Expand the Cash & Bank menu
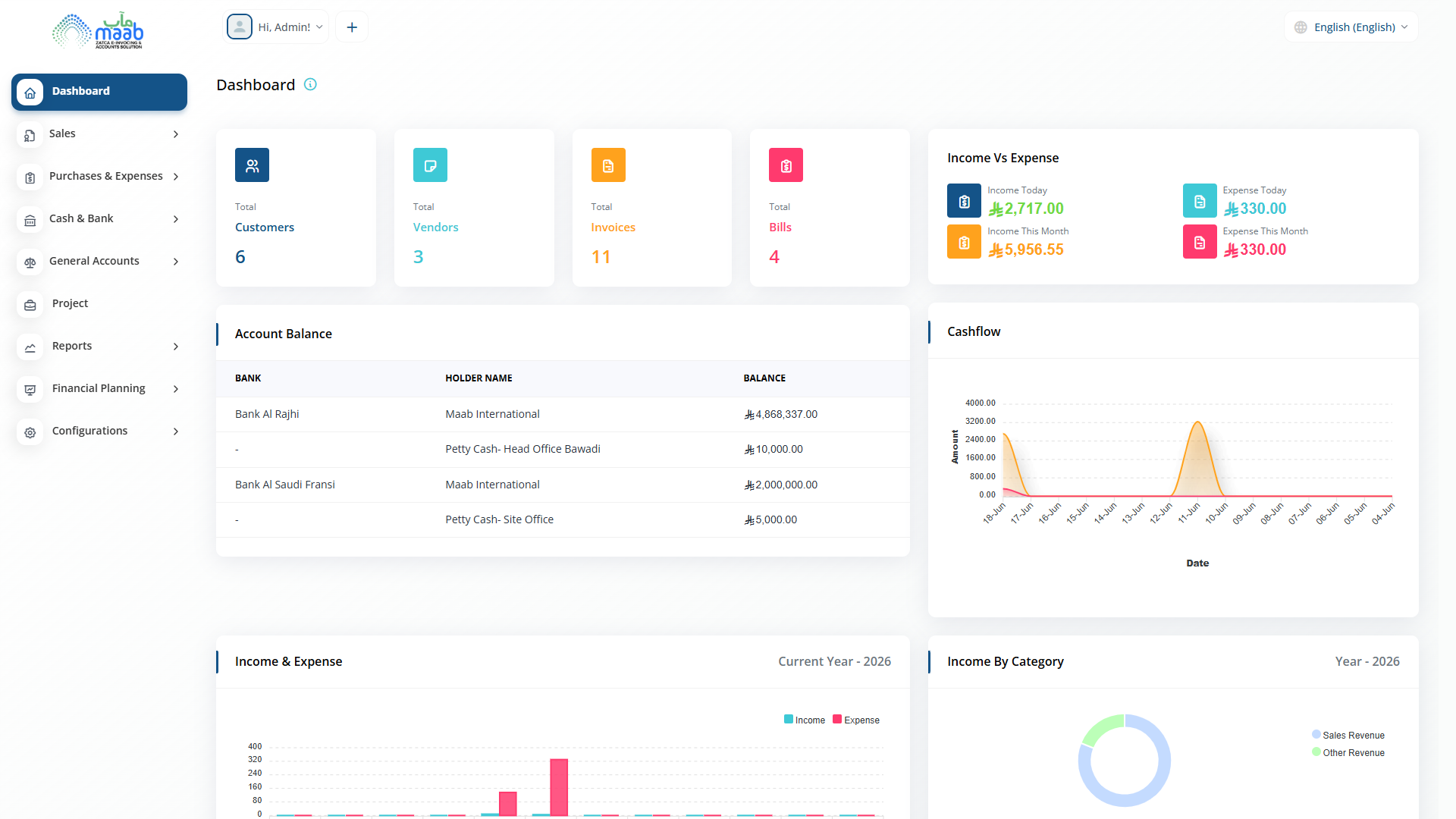 point(99,218)
